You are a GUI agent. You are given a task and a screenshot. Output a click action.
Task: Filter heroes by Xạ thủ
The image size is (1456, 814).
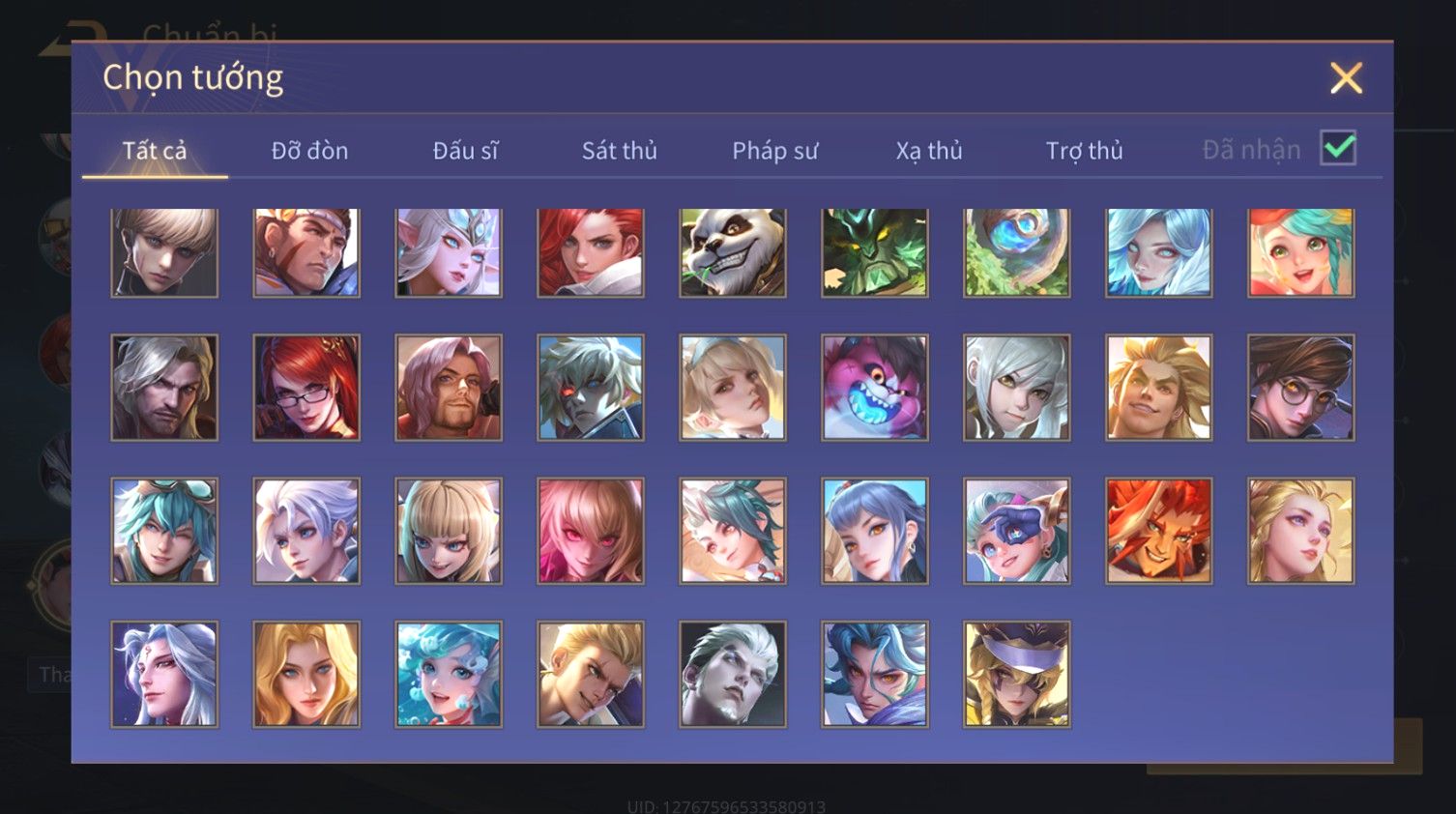click(x=929, y=151)
